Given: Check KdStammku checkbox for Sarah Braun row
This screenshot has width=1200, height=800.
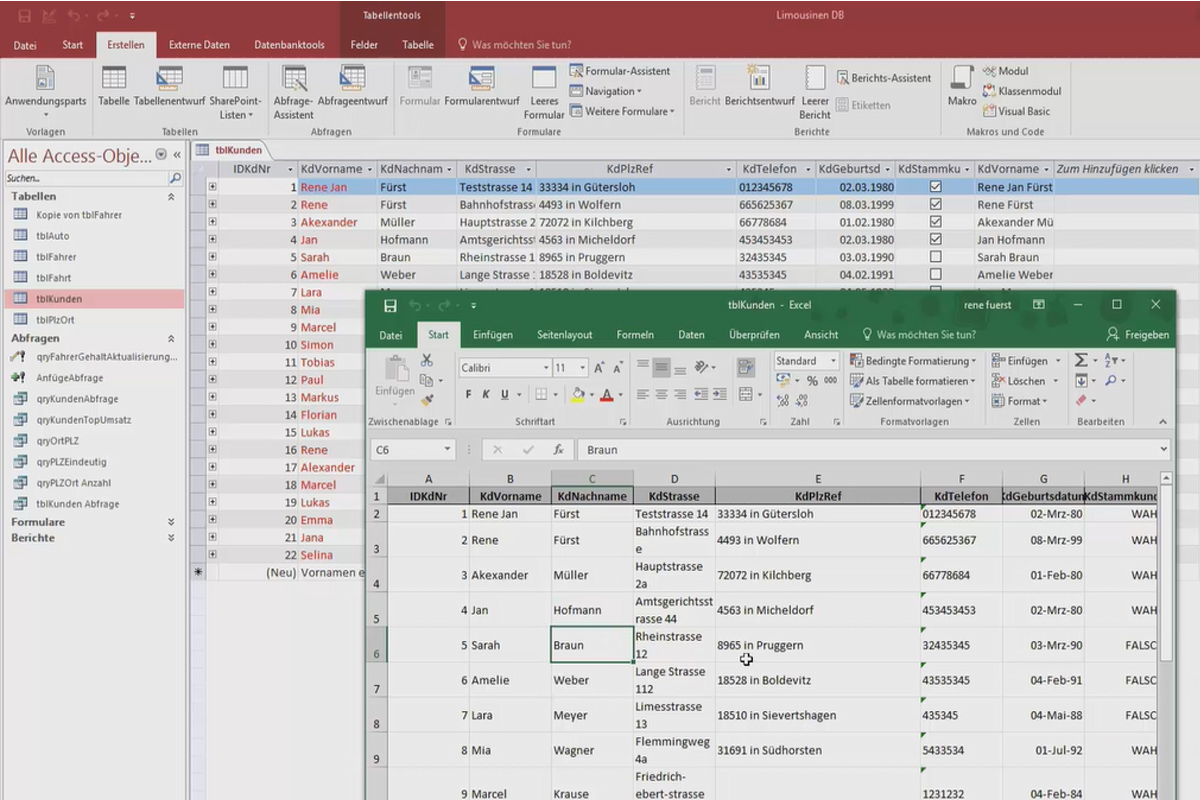Looking at the screenshot, I should click(935, 257).
